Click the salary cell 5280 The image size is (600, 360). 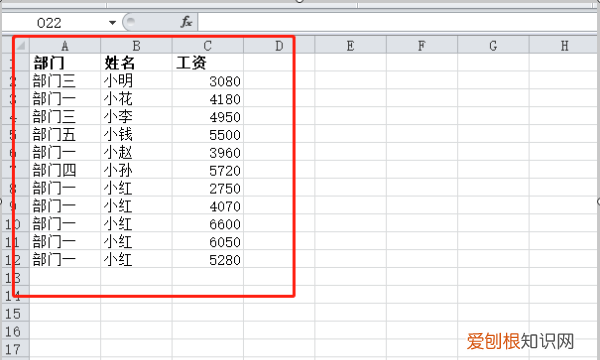point(208,260)
